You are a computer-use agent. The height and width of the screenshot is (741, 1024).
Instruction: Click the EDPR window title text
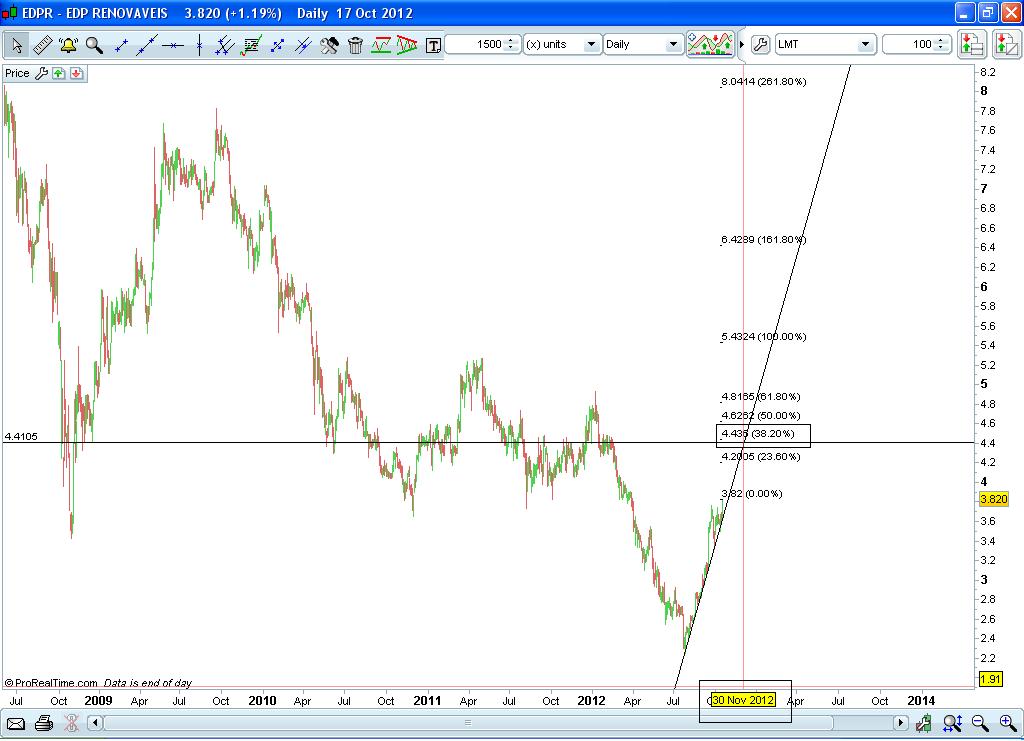(x=95, y=13)
